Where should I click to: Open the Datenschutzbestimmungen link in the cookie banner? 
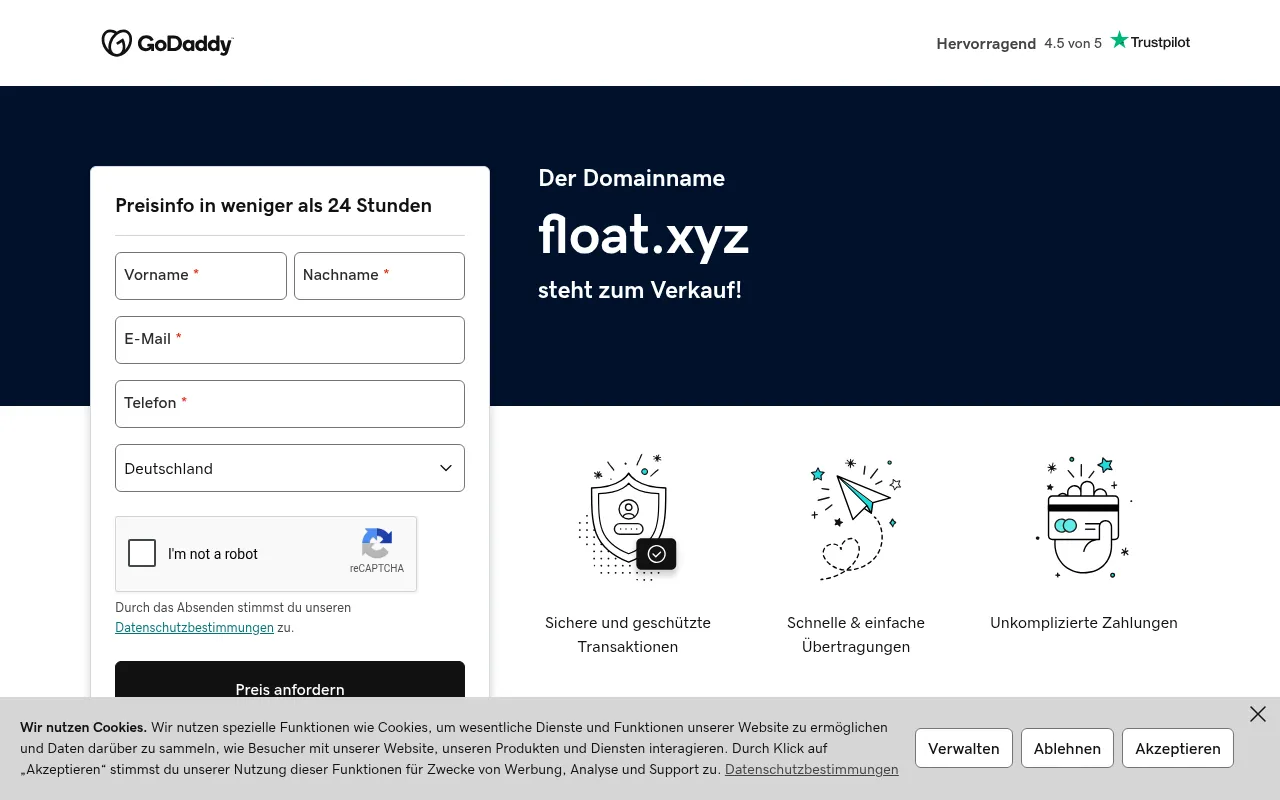[811, 770]
